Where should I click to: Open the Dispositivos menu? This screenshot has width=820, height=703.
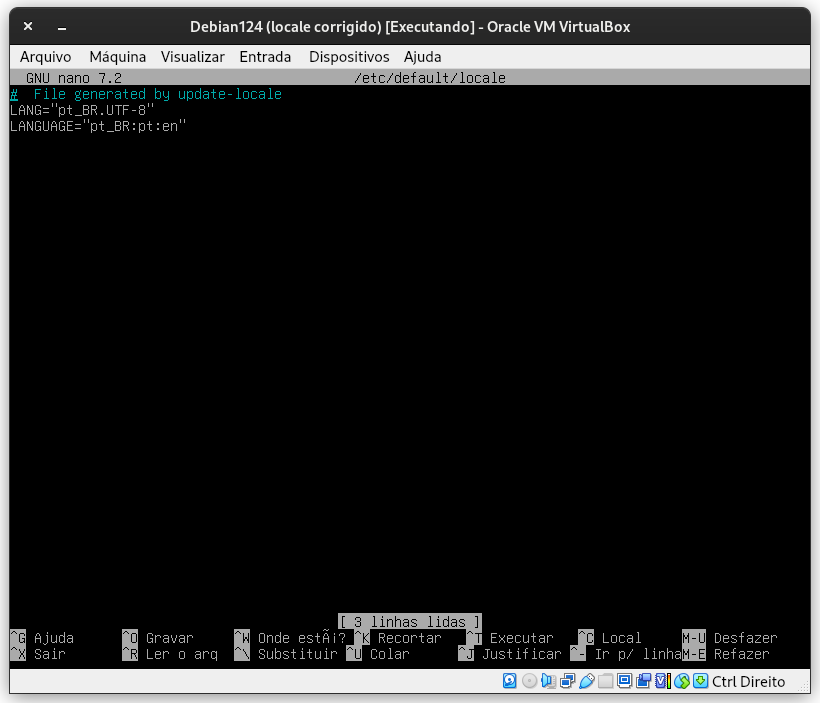point(349,56)
